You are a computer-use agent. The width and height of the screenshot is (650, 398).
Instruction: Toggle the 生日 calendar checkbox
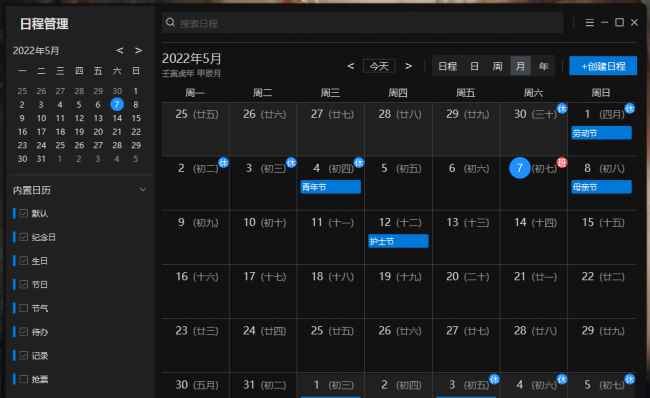tap(24, 260)
